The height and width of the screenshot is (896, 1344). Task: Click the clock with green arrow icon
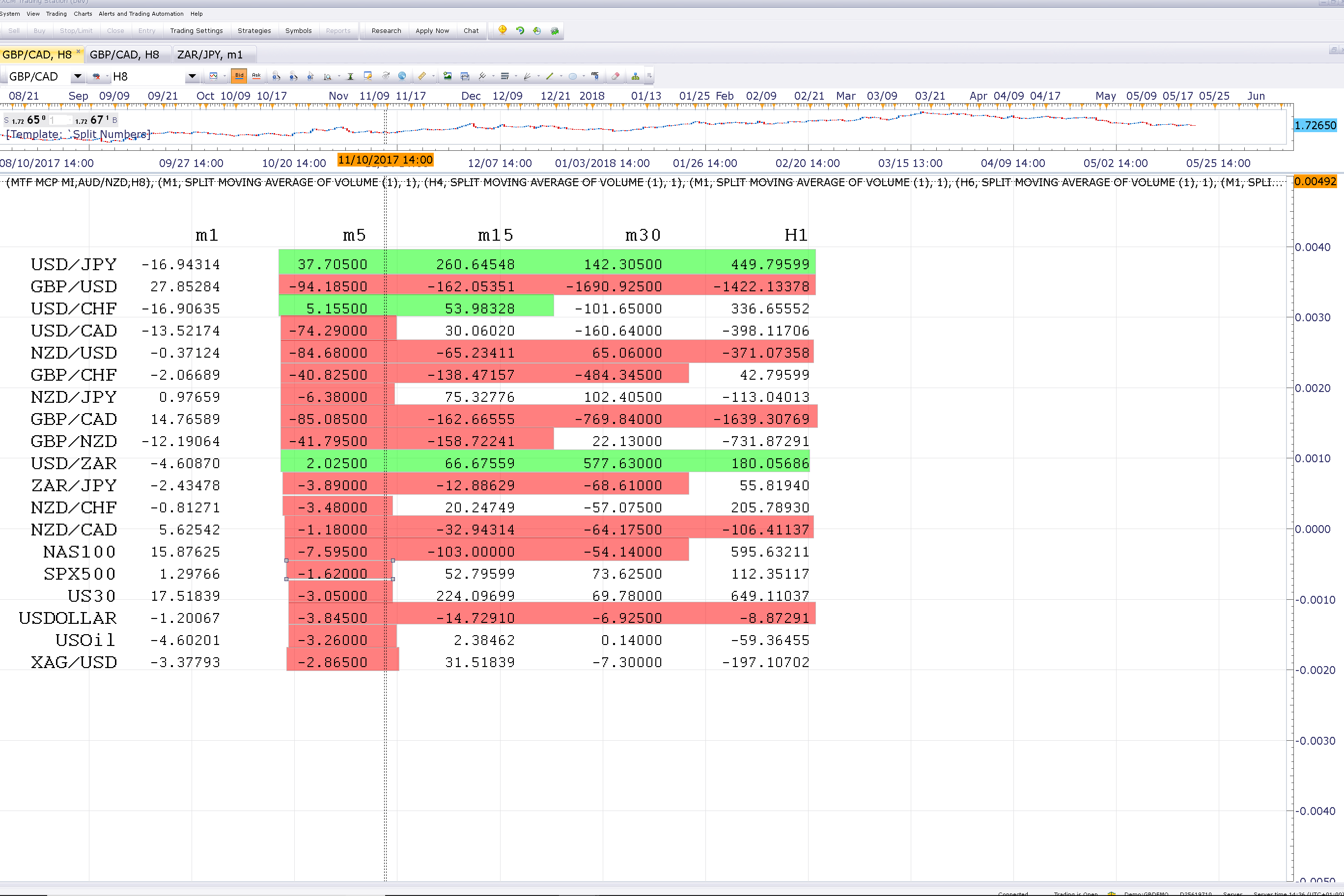click(x=537, y=30)
